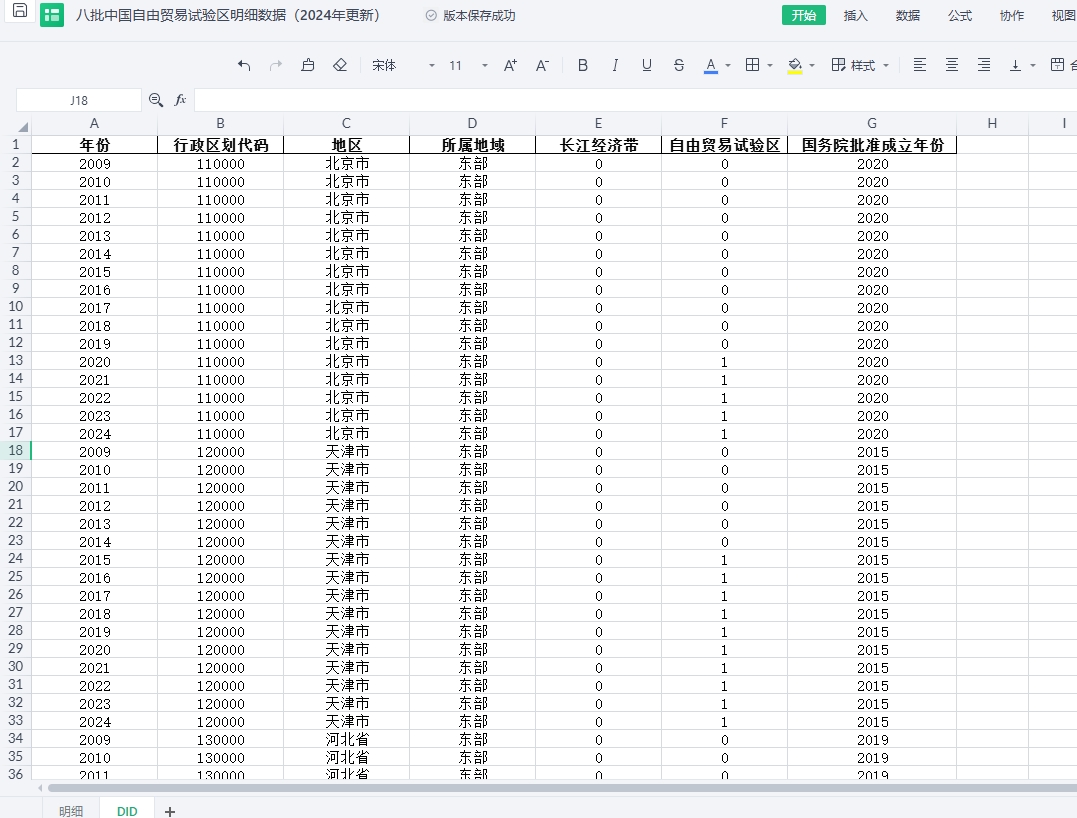The image size is (1077, 818).
Task: Select row 18 header
Action: click(x=15, y=451)
